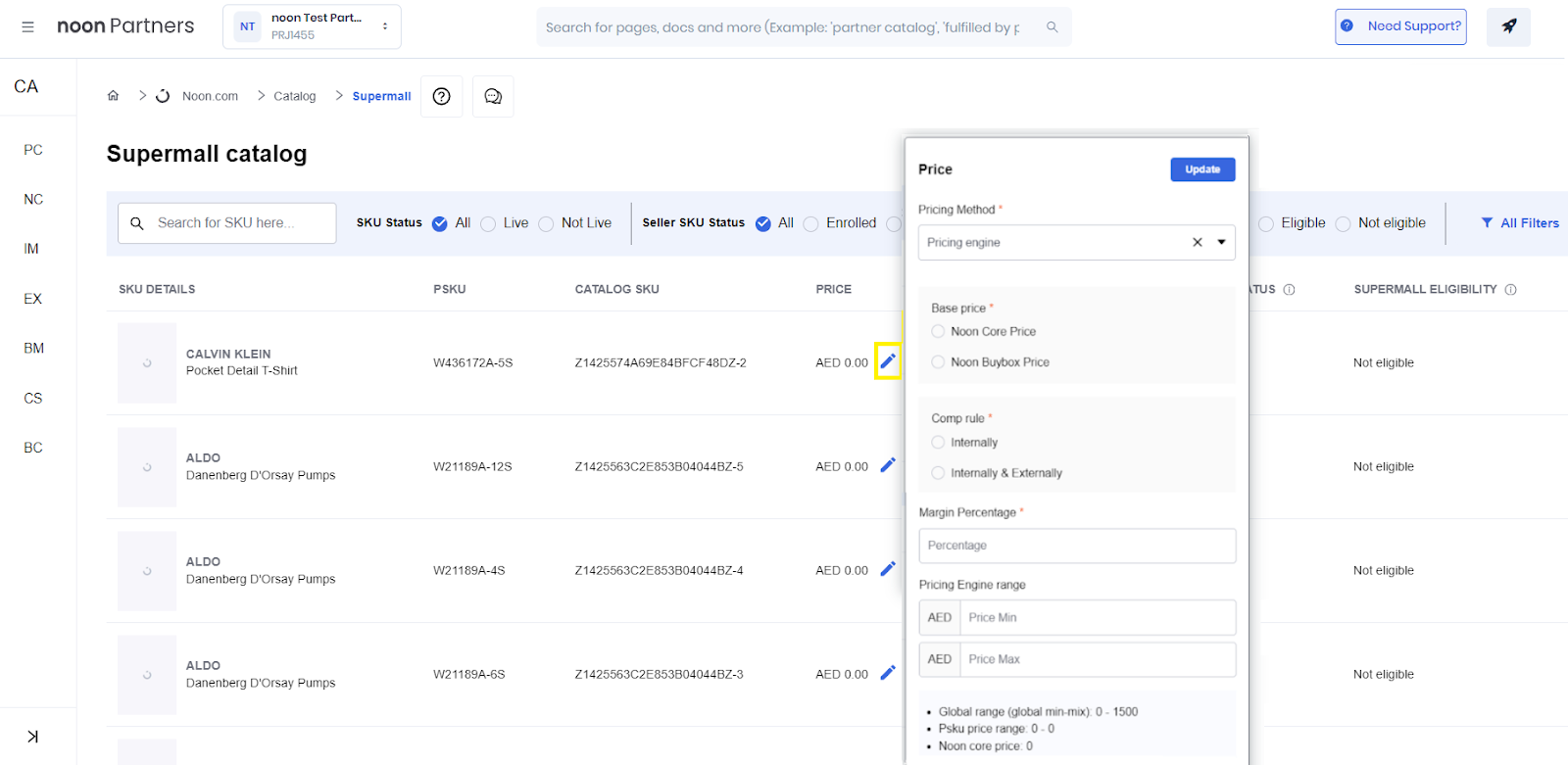This screenshot has height=765, width=1568.
Task: Go to Catalog breadcrumb link
Action: tap(294, 96)
